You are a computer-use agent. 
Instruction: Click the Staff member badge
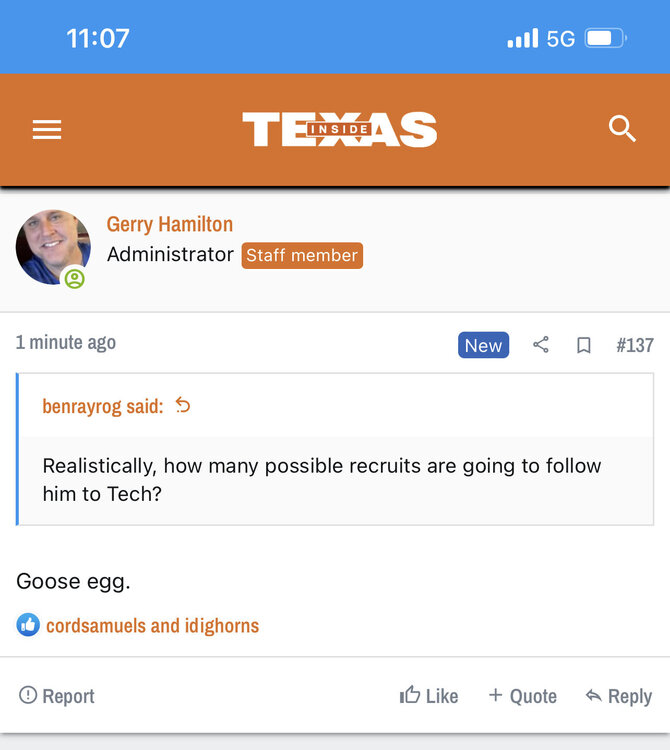click(302, 255)
